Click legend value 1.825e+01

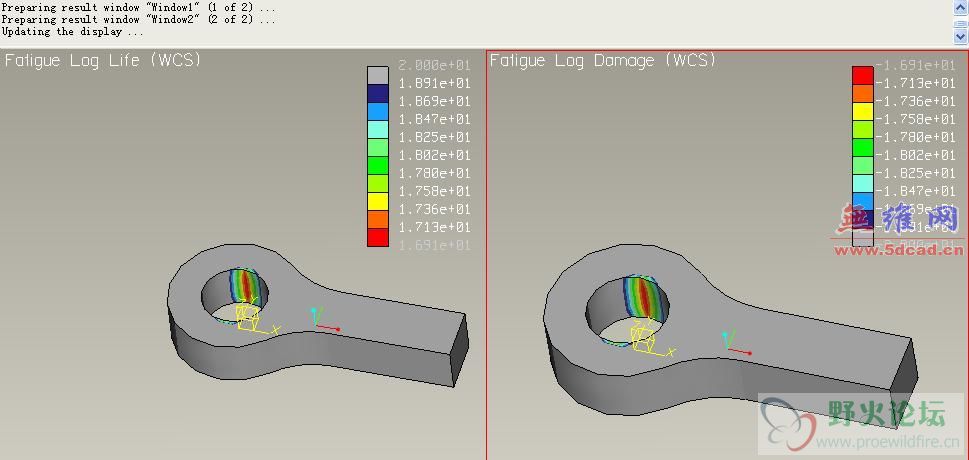[434, 137]
